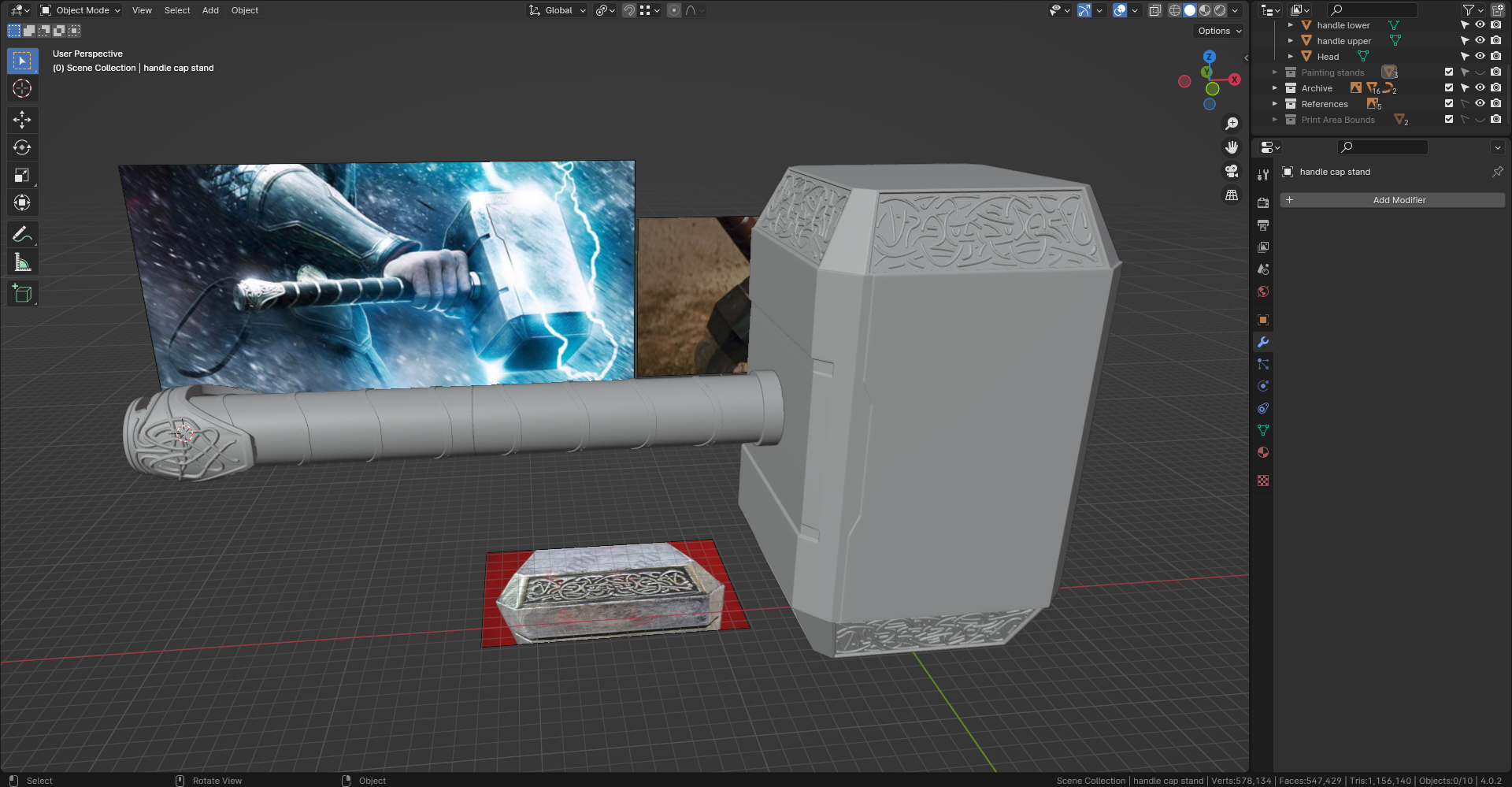Select the Measure tool
The image size is (1512, 787).
(22, 261)
